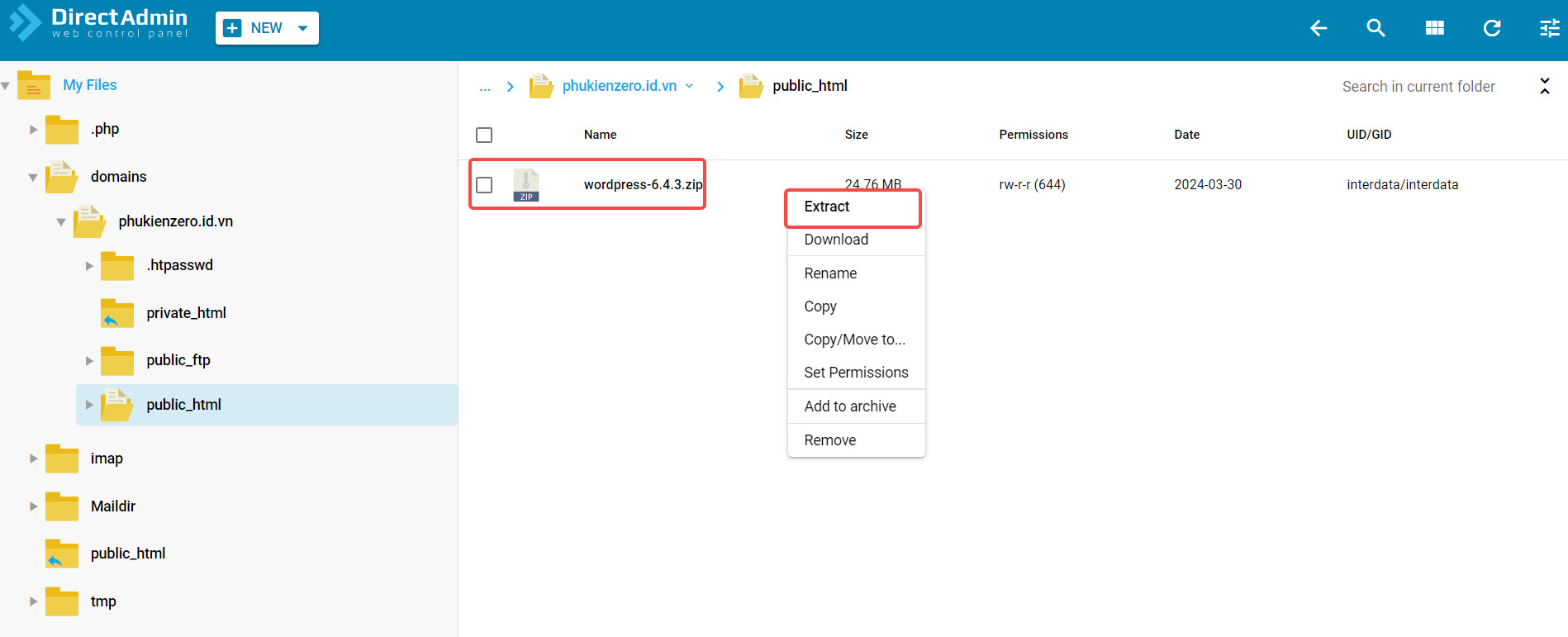Click the phukienzero.id.vn breadcrumb link

tap(620, 86)
